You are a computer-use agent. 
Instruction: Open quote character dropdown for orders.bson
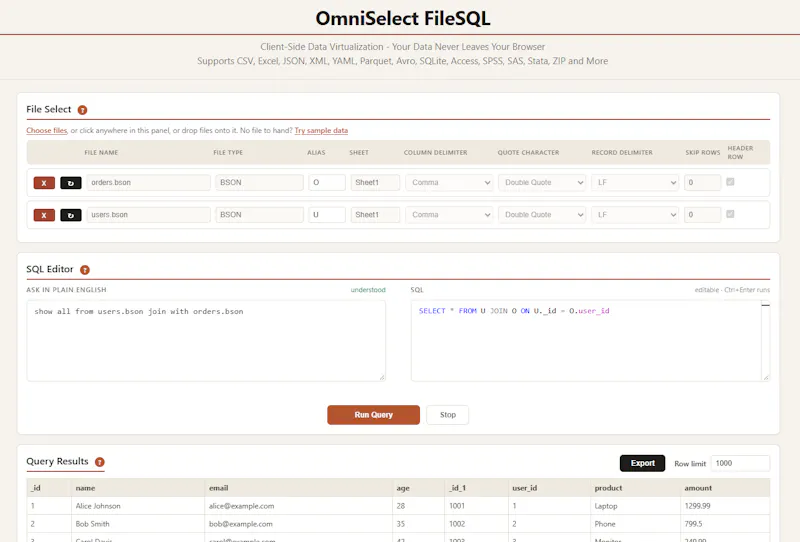(542, 183)
